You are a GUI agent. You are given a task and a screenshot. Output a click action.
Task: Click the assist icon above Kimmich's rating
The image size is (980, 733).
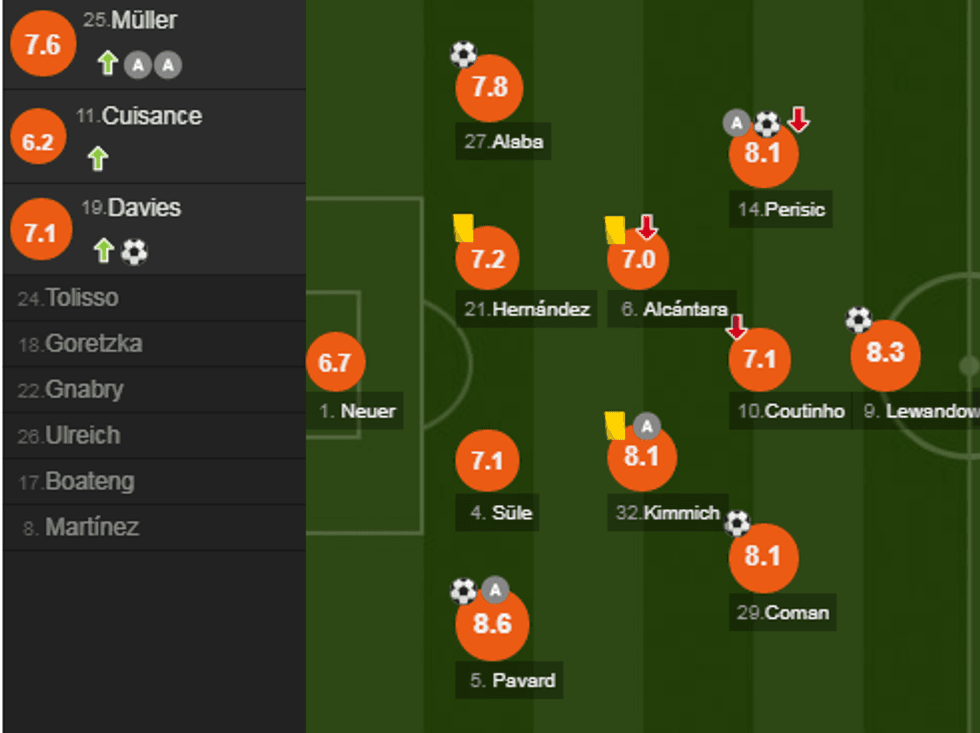point(646,426)
